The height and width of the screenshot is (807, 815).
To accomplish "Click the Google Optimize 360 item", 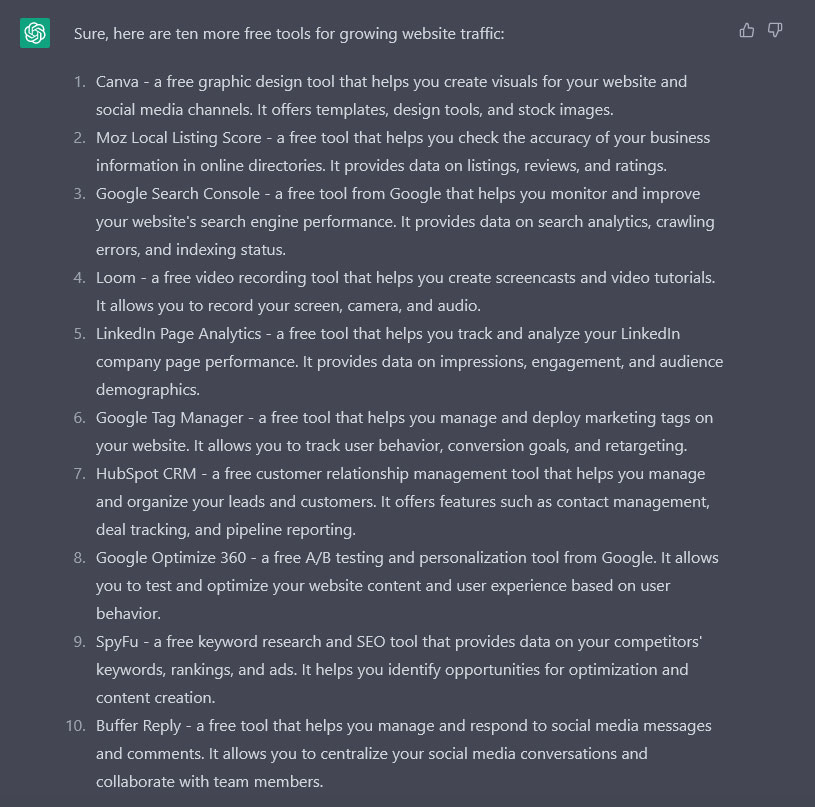I will coord(407,586).
